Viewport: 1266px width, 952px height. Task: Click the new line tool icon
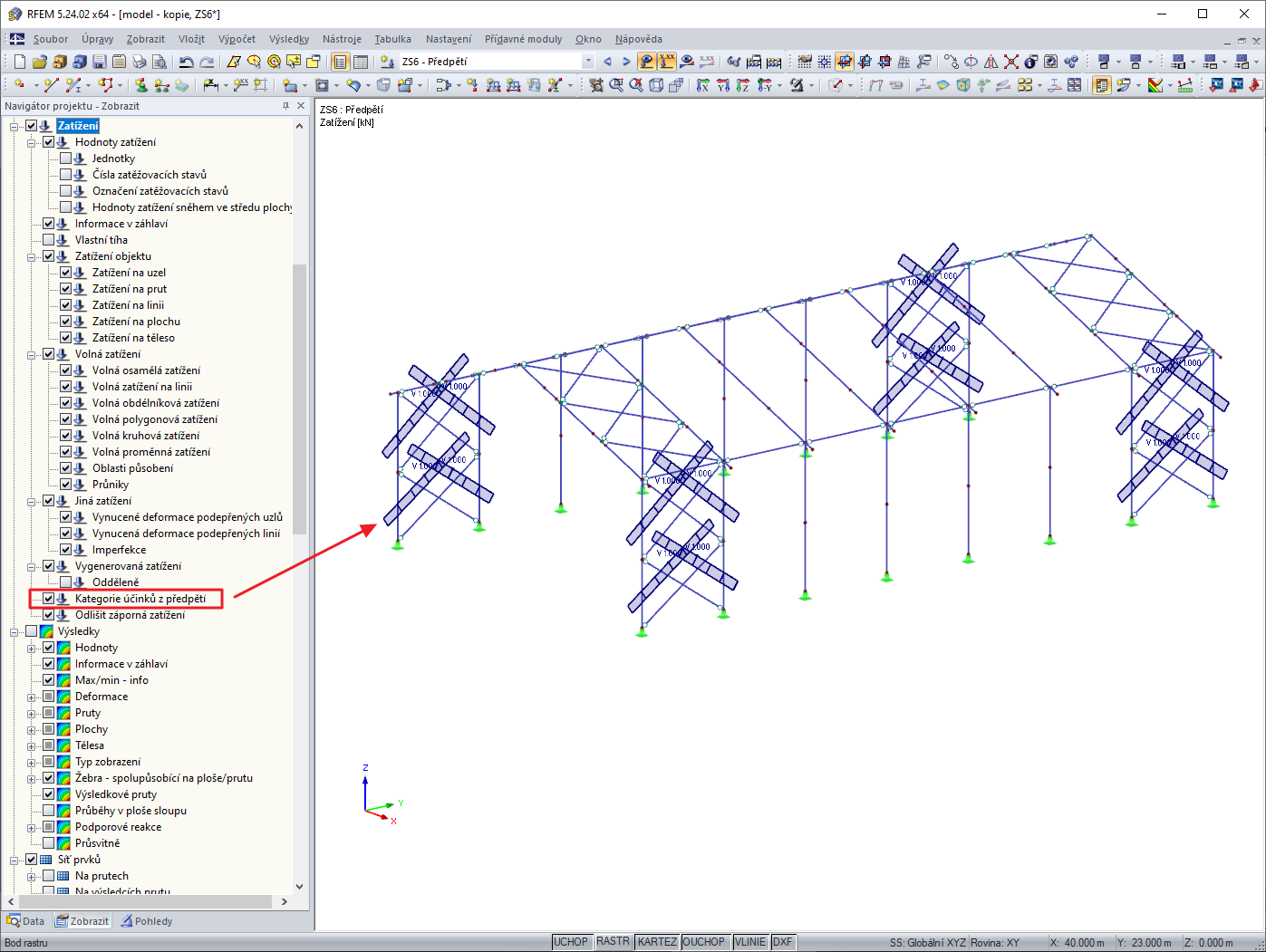point(51,85)
